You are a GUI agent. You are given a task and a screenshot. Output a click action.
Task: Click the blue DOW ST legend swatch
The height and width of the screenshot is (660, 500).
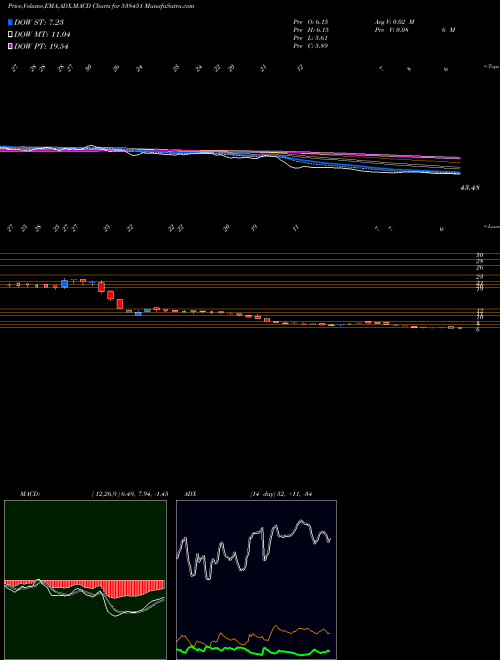[11, 22]
